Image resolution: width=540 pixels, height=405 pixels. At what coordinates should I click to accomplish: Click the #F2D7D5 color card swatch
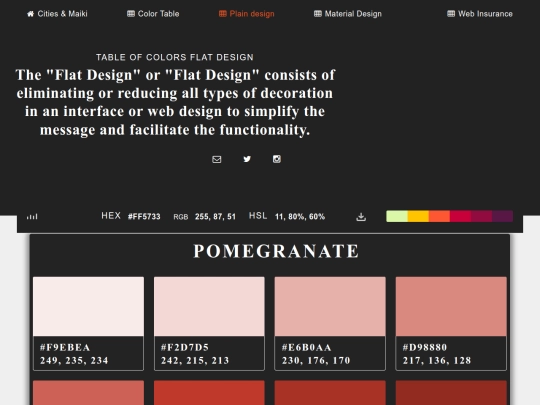(209, 307)
